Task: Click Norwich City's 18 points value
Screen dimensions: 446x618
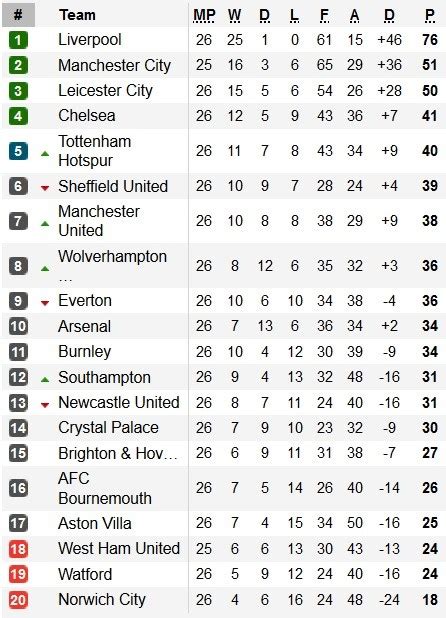Action: tap(430, 599)
